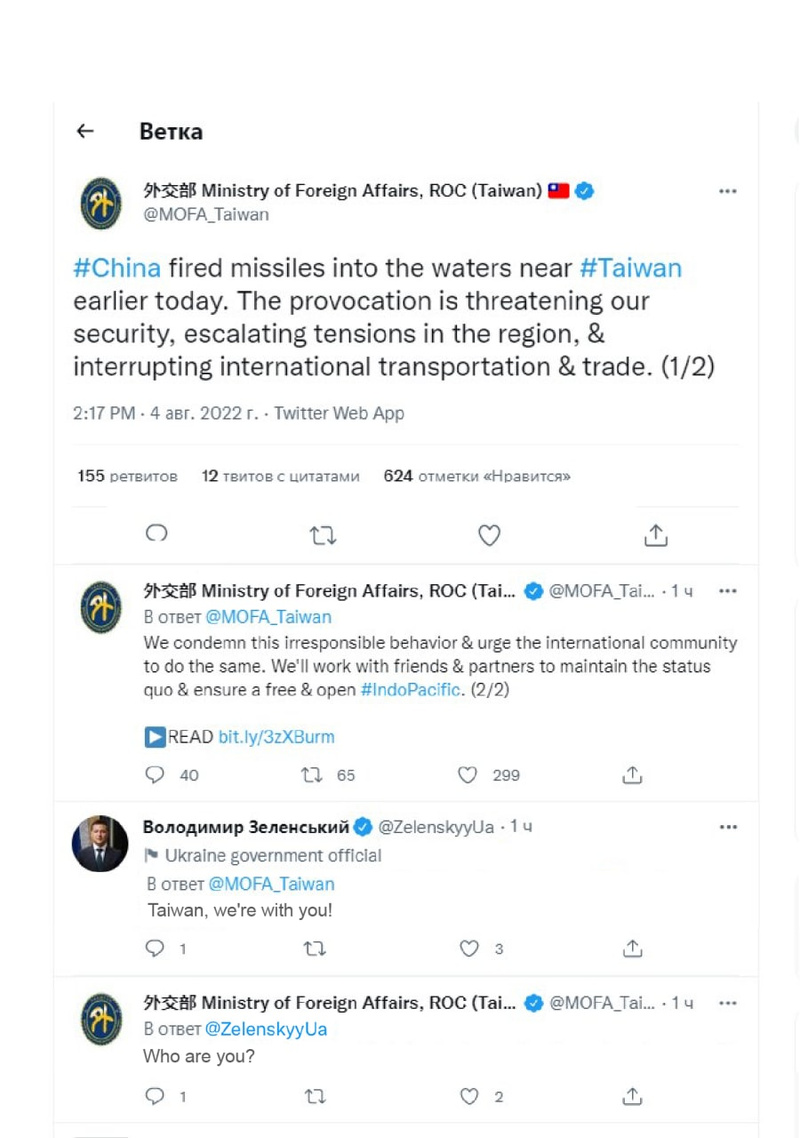Reply to the main China missiles tweet
Screen dimensions: 800x1138
coord(156,534)
